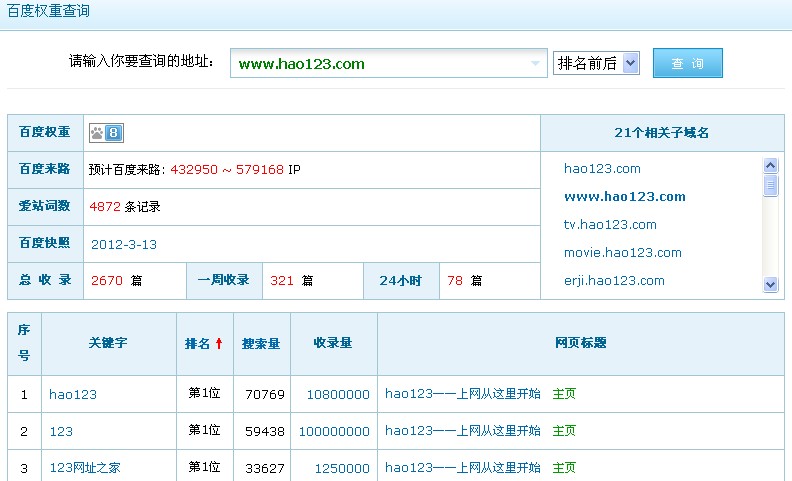This screenshot has width=792, height=481.
Task: Click the 4872 word count value
Action: pyautogui.click(x=105, y=207)
